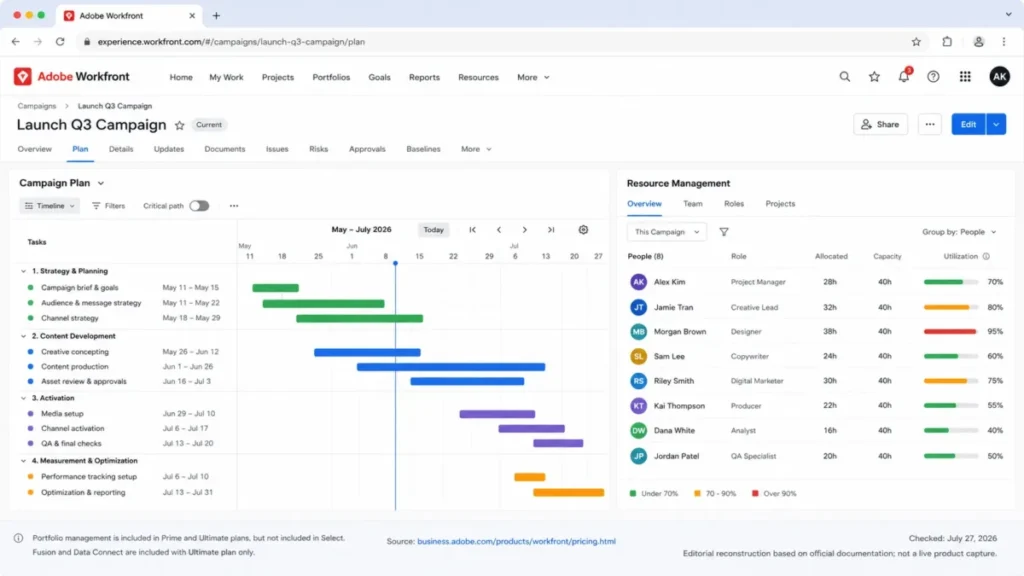1024x576 pixels.
Task: Click the Resource Management filter funnel icon
Action: (724, 232)
